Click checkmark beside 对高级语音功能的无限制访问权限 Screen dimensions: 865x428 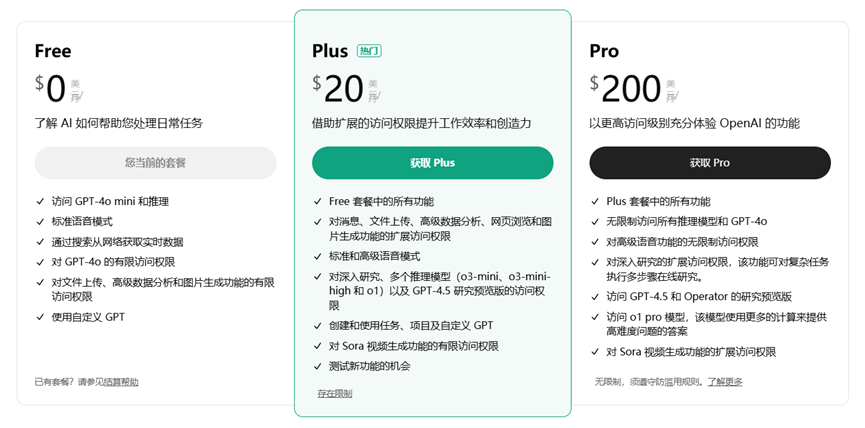pyautogui.click(x=595, y=242)
